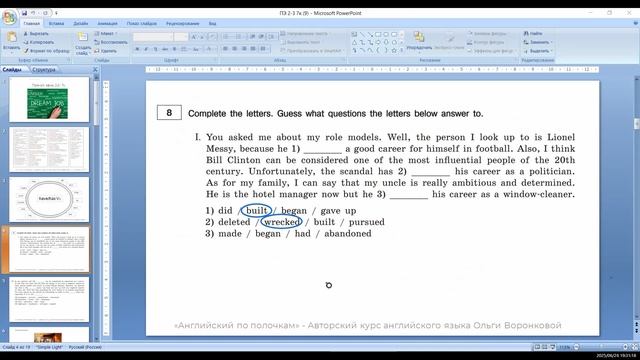
Task: Switch to the Дизайн tab
Action: 81,24
